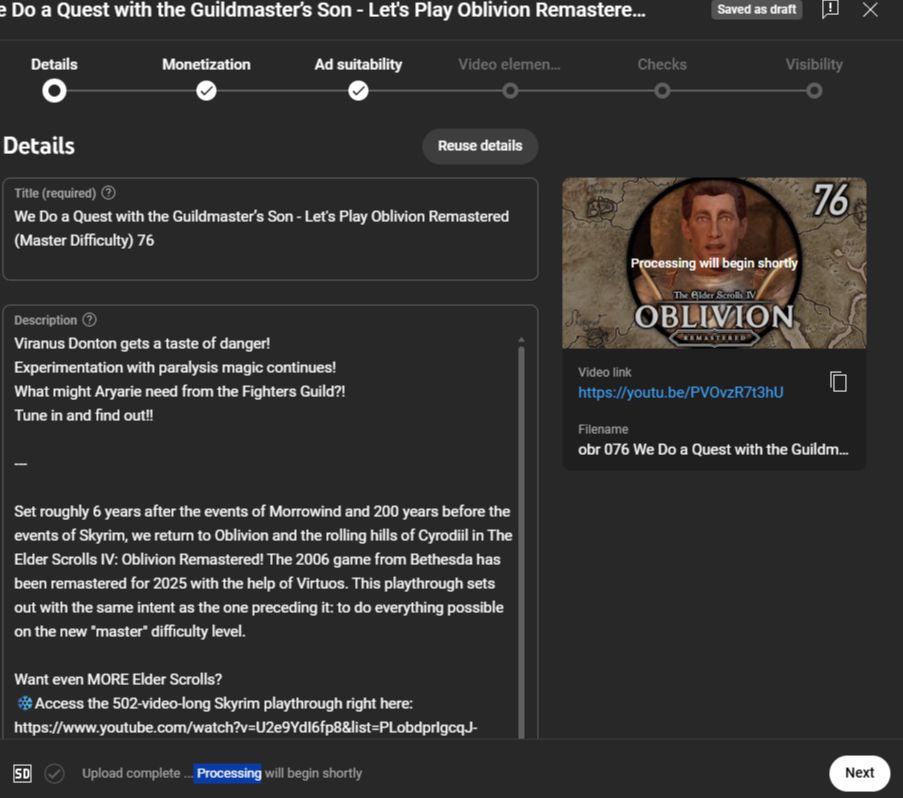903x798 pixels.
Task: Click the 'Viranus Donton gets a taste' line
Action: pos(142,344)
